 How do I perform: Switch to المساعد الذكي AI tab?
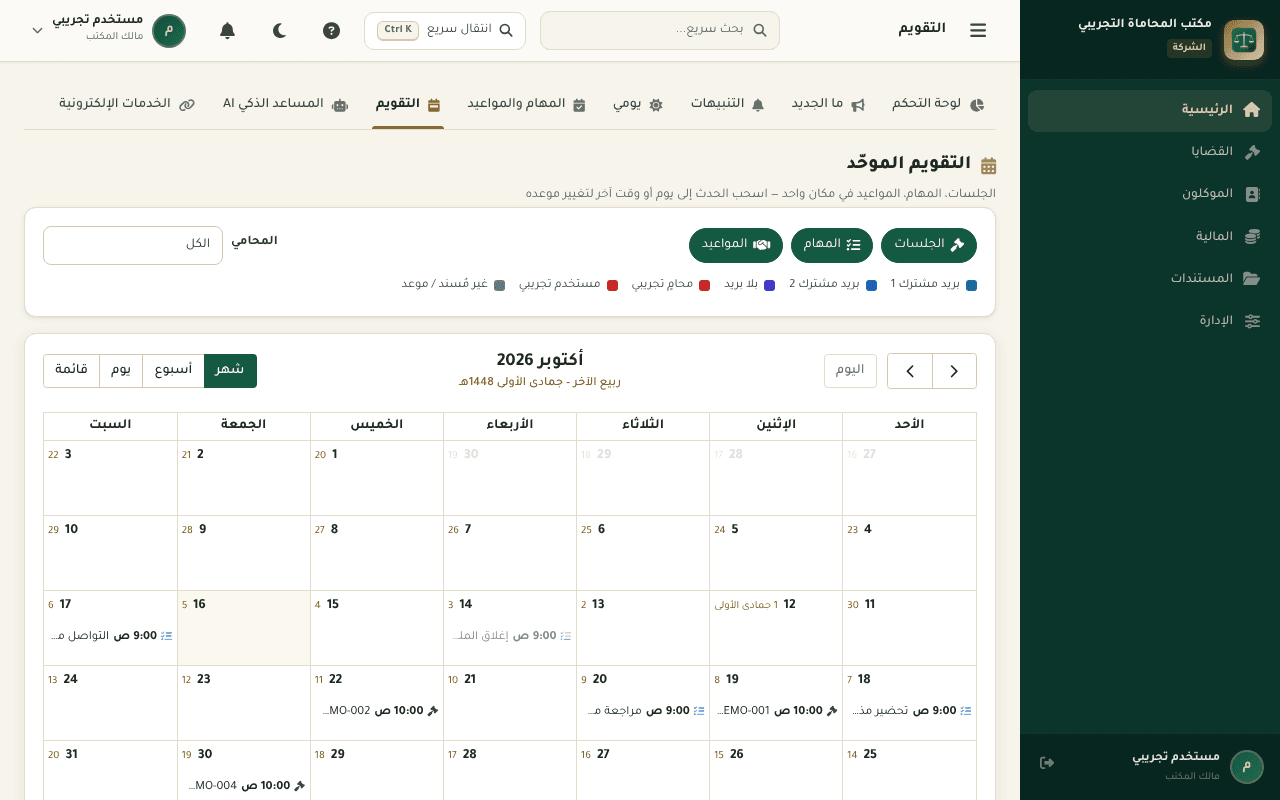coord(285,104)
